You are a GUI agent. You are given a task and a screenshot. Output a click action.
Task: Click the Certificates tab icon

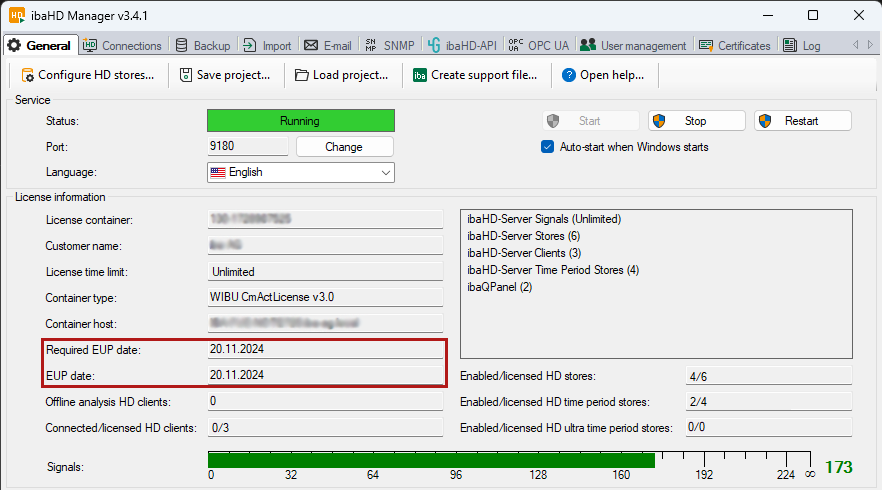pos(706,46)
